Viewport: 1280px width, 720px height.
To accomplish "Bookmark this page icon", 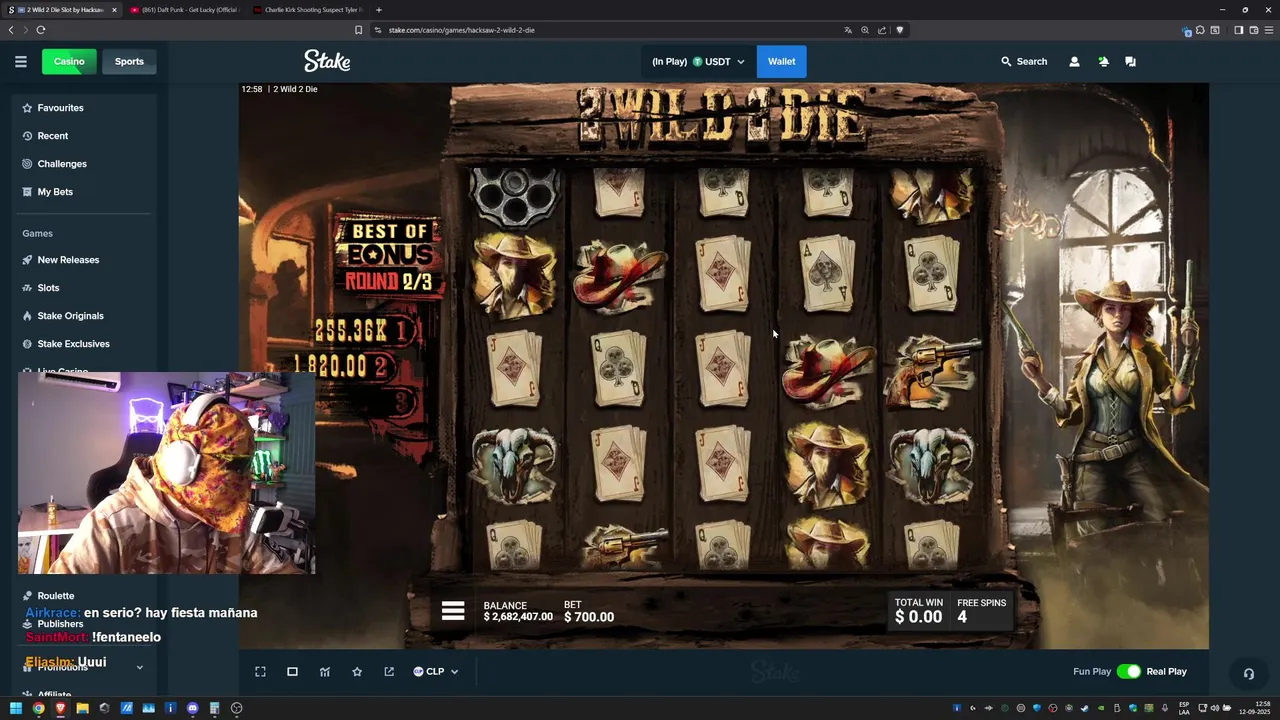I will click(x=358, y=30).
